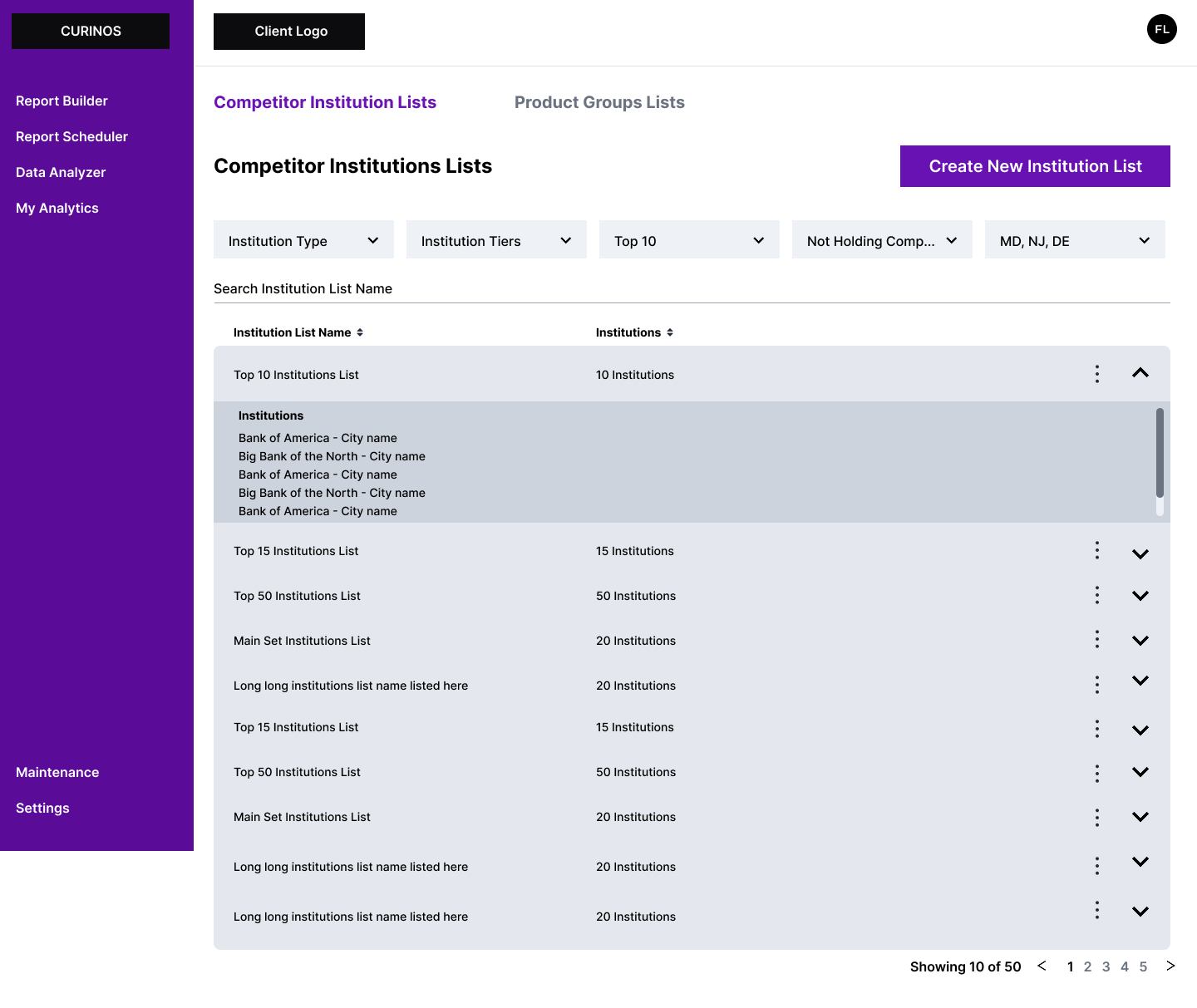
Task: Expand the second Main Set Institutions List row
Action: click(1140, 817)
